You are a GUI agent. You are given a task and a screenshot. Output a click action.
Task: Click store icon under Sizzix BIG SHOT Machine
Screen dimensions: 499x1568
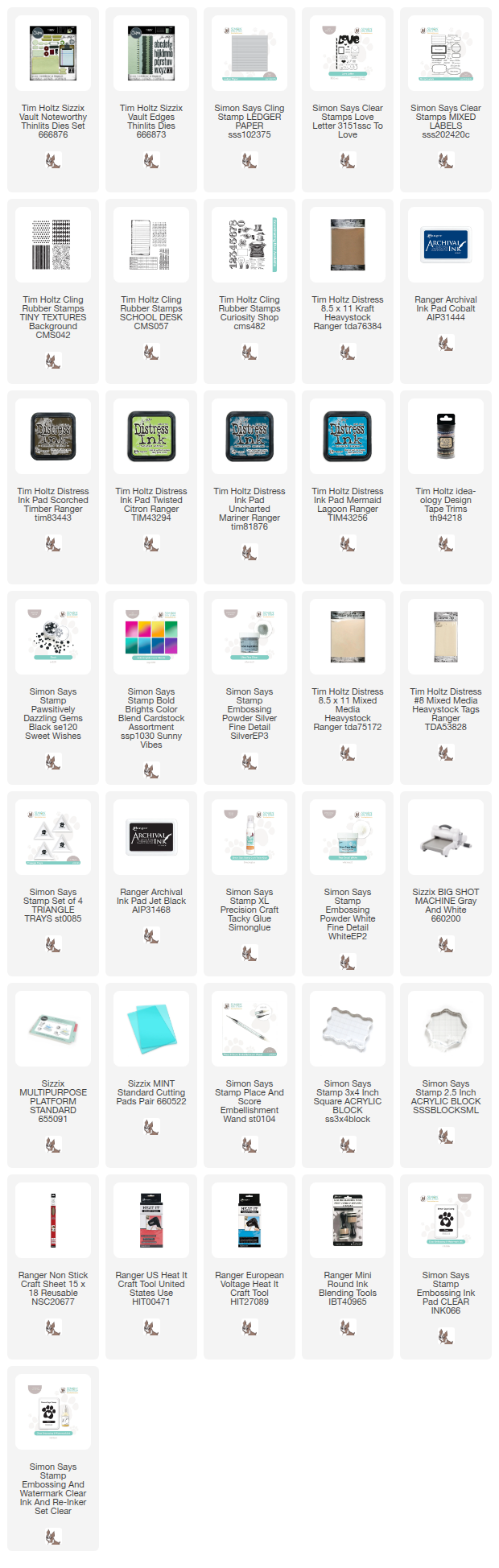point(446,944)
